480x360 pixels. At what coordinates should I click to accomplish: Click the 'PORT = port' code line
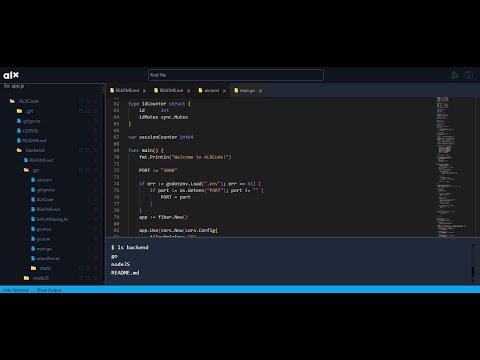[x=175, y=197]
